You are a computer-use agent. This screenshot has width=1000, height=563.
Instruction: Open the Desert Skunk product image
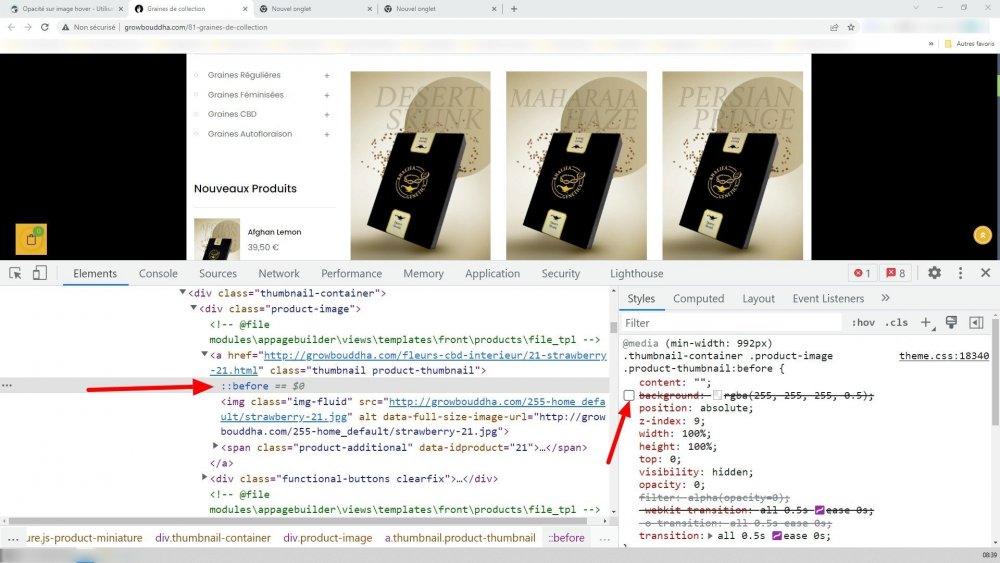420,165
